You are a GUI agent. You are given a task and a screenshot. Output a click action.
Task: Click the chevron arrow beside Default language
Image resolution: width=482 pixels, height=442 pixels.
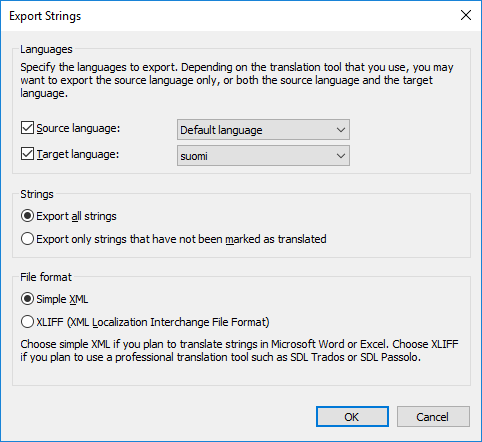tap(341, 130)
